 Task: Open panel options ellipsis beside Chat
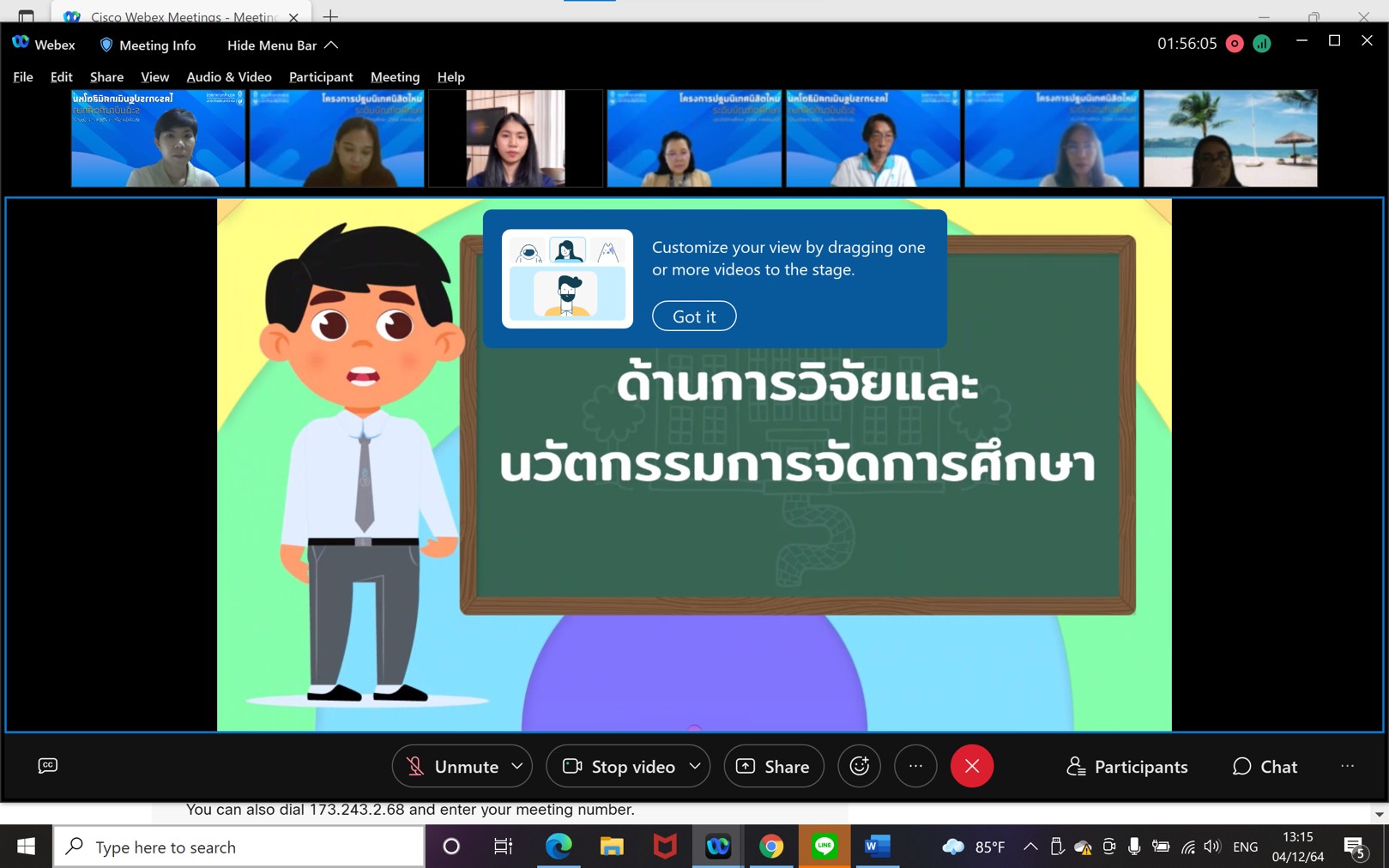1347,766
